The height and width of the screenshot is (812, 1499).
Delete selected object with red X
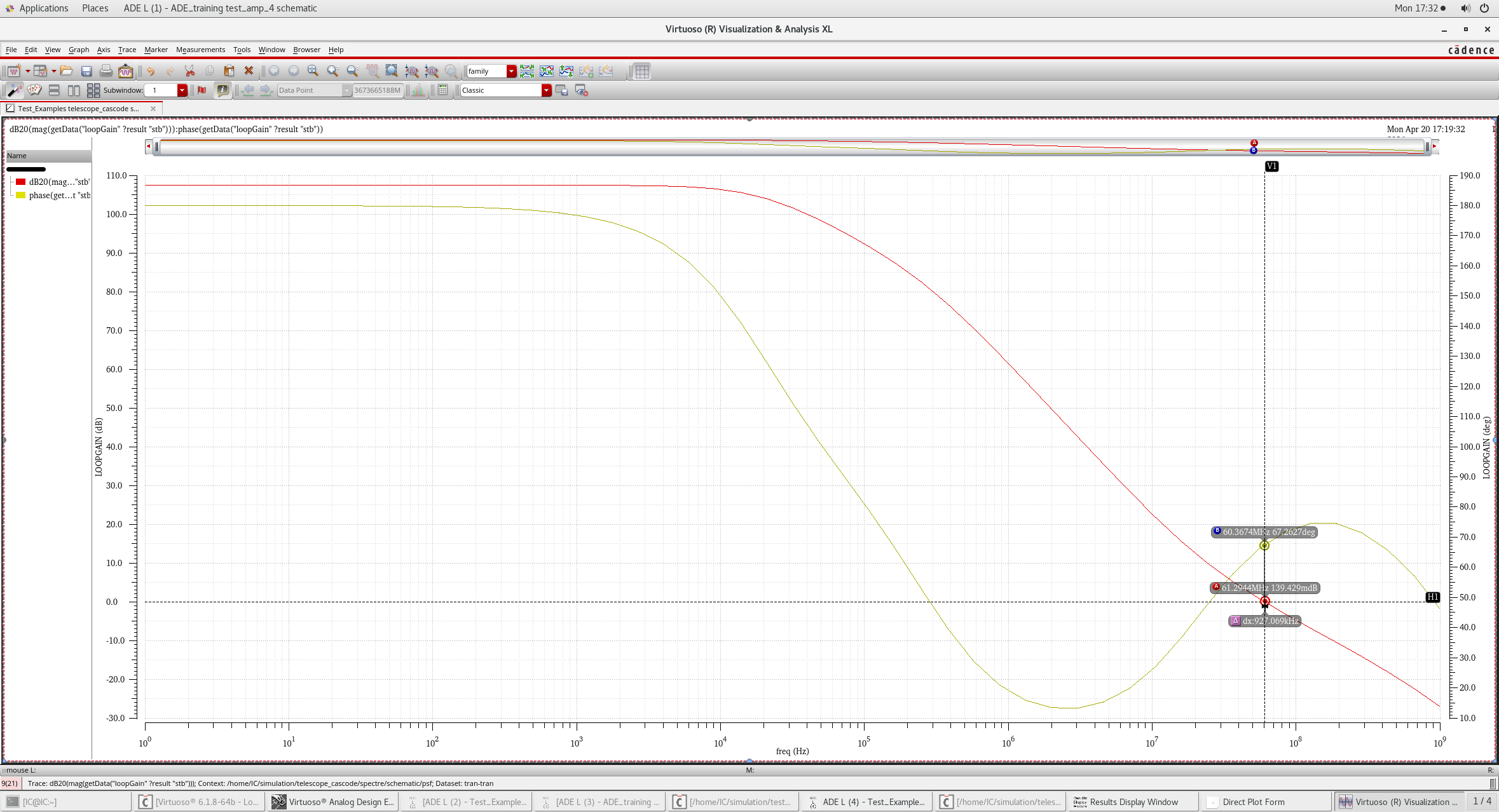pyautogui.click(x=249, y=71)
